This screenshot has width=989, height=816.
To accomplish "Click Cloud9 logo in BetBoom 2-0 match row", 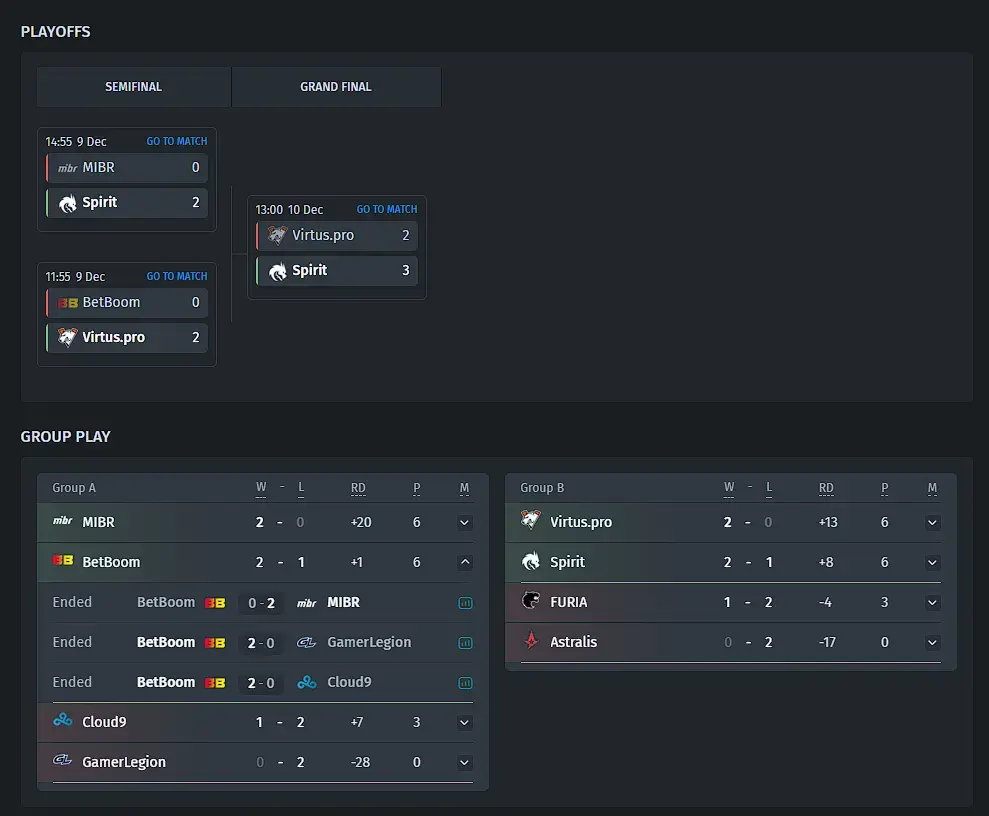I will click(307, 682).
